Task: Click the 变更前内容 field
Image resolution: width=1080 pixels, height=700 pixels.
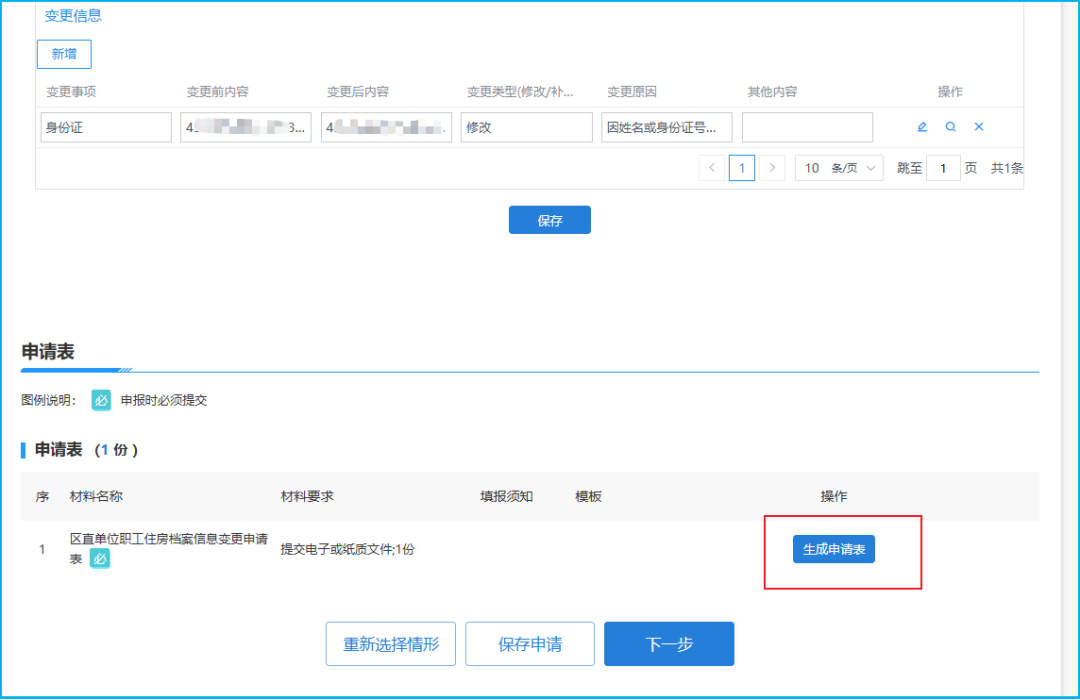Action: click(246, 127)
